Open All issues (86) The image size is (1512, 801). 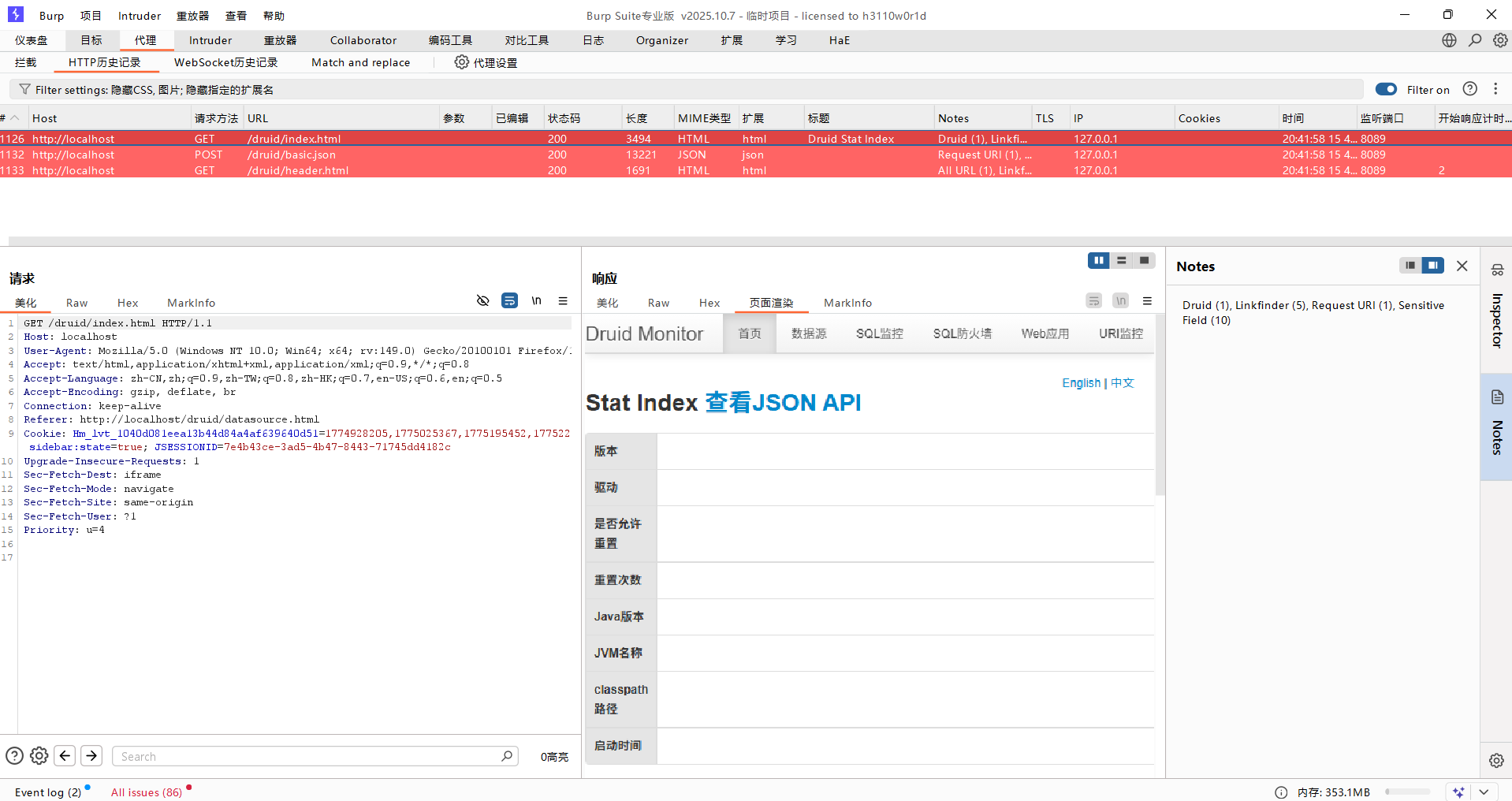pos(147,792)
